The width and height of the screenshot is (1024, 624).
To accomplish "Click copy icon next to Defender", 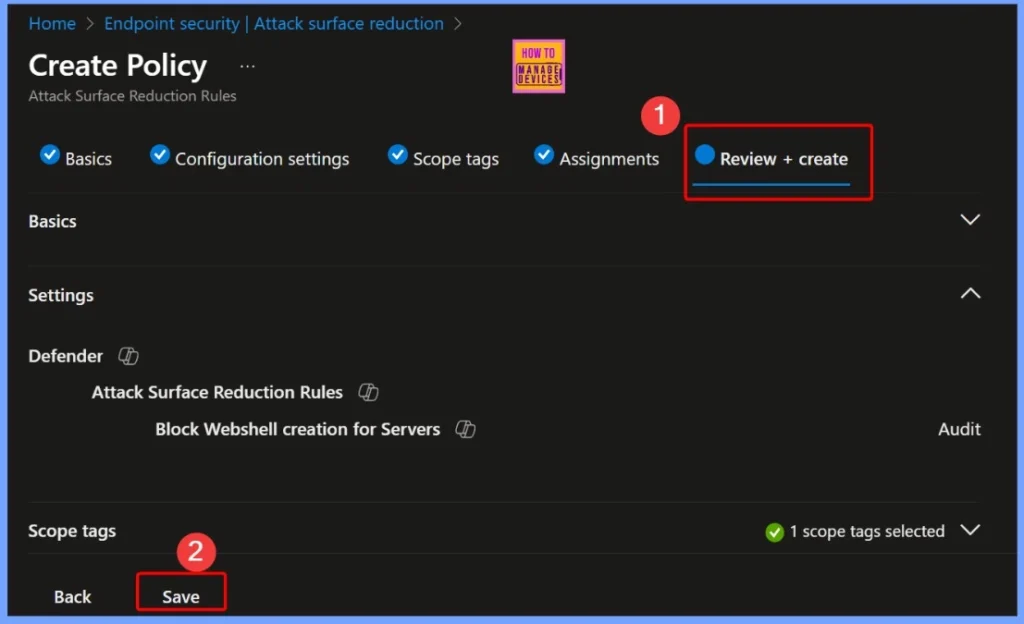I will pos(128,356).
